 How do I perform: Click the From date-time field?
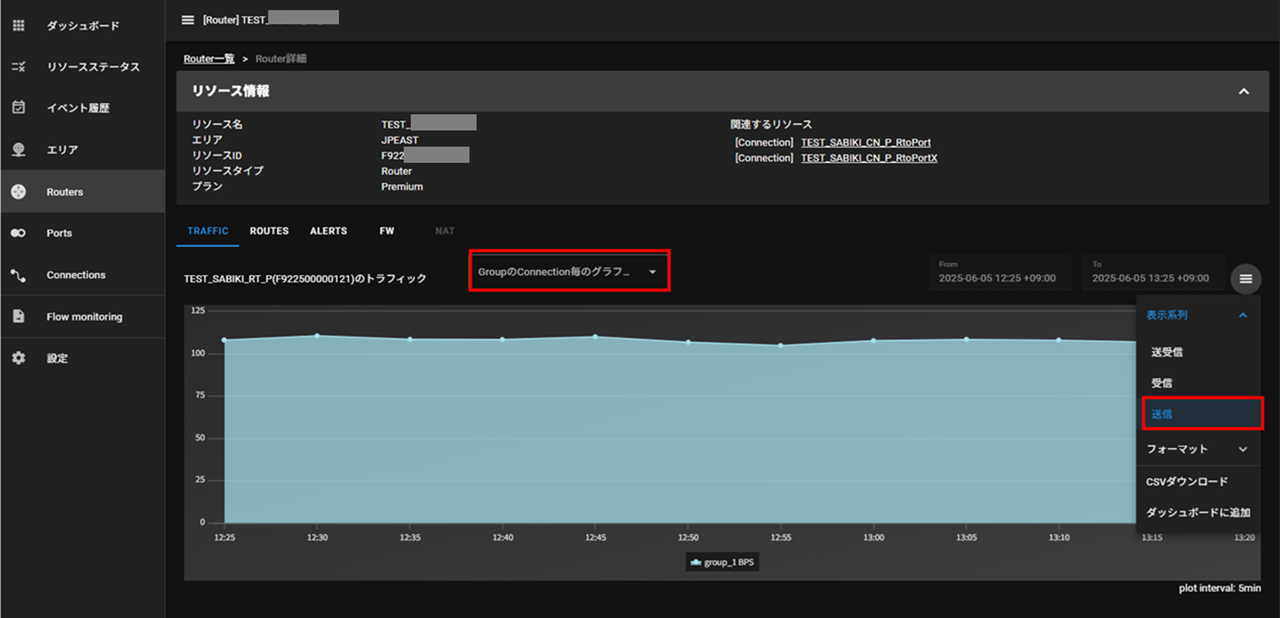tap(999, 272)
